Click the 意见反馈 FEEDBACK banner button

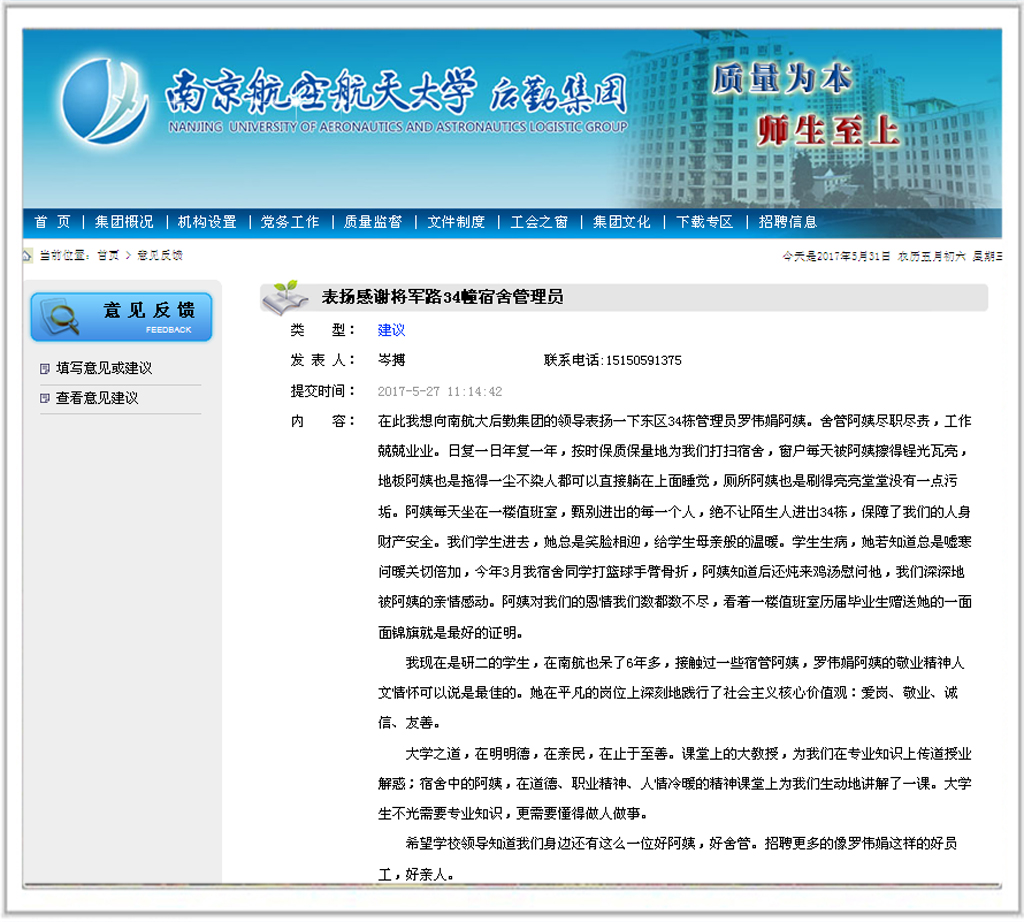121,317
